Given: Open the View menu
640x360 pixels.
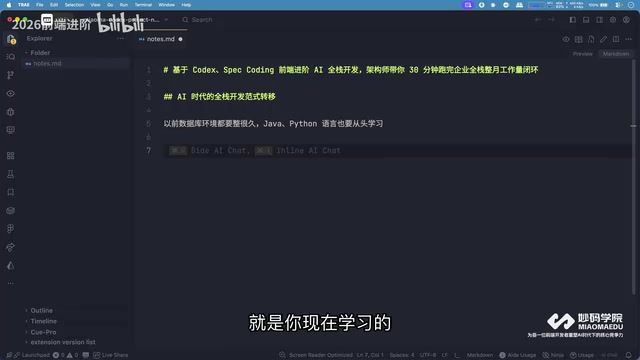Looking at the screenshot, I should (95, 5).
